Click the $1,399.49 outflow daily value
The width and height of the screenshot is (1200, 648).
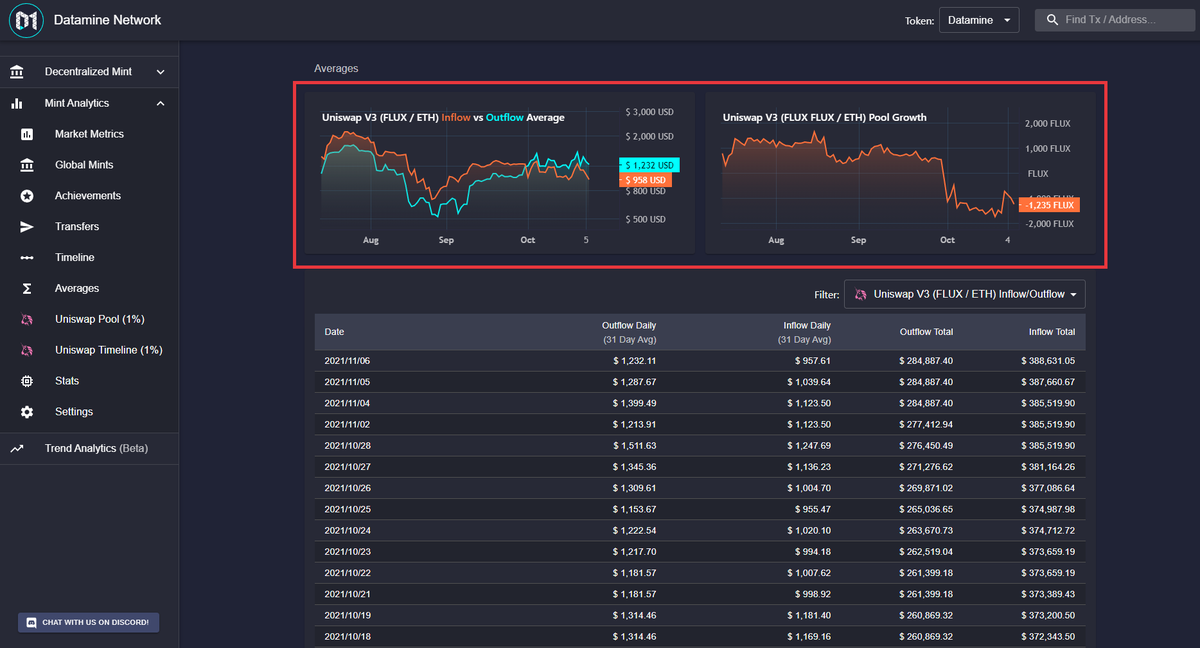click(x=635, y=403)
